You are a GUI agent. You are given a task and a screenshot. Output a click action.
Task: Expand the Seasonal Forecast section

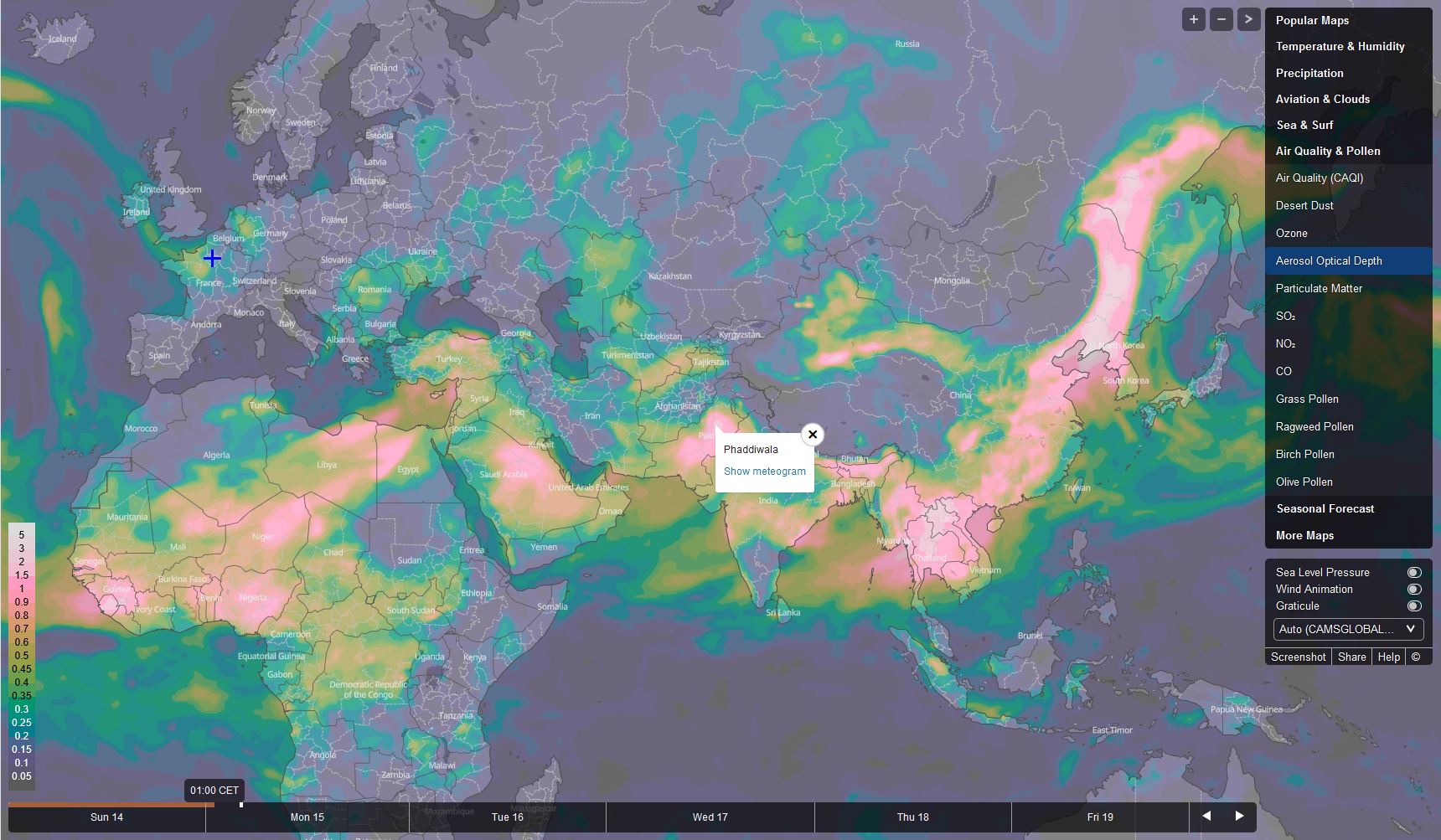(x=1325, y=508)
